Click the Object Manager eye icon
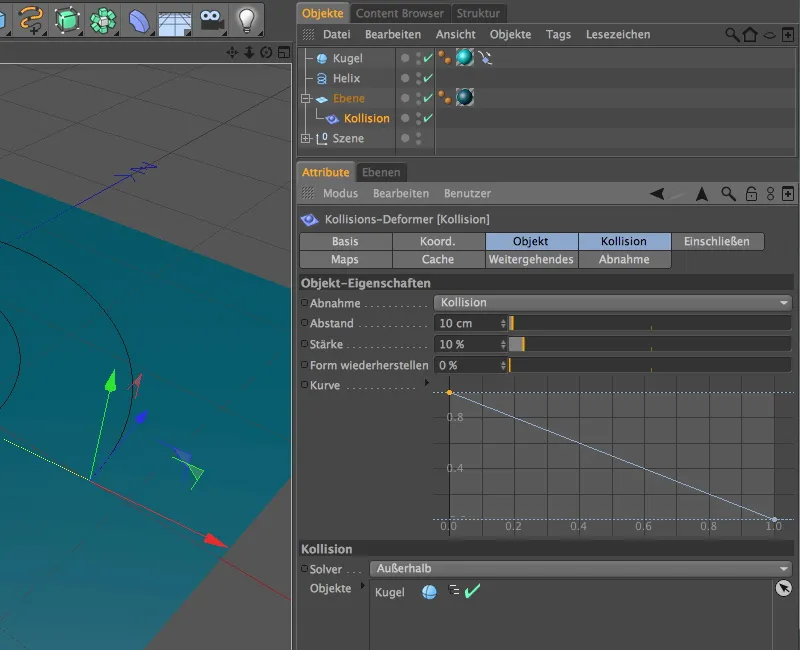800x650 pixels. pyautogui.click(x=769, y=35)
